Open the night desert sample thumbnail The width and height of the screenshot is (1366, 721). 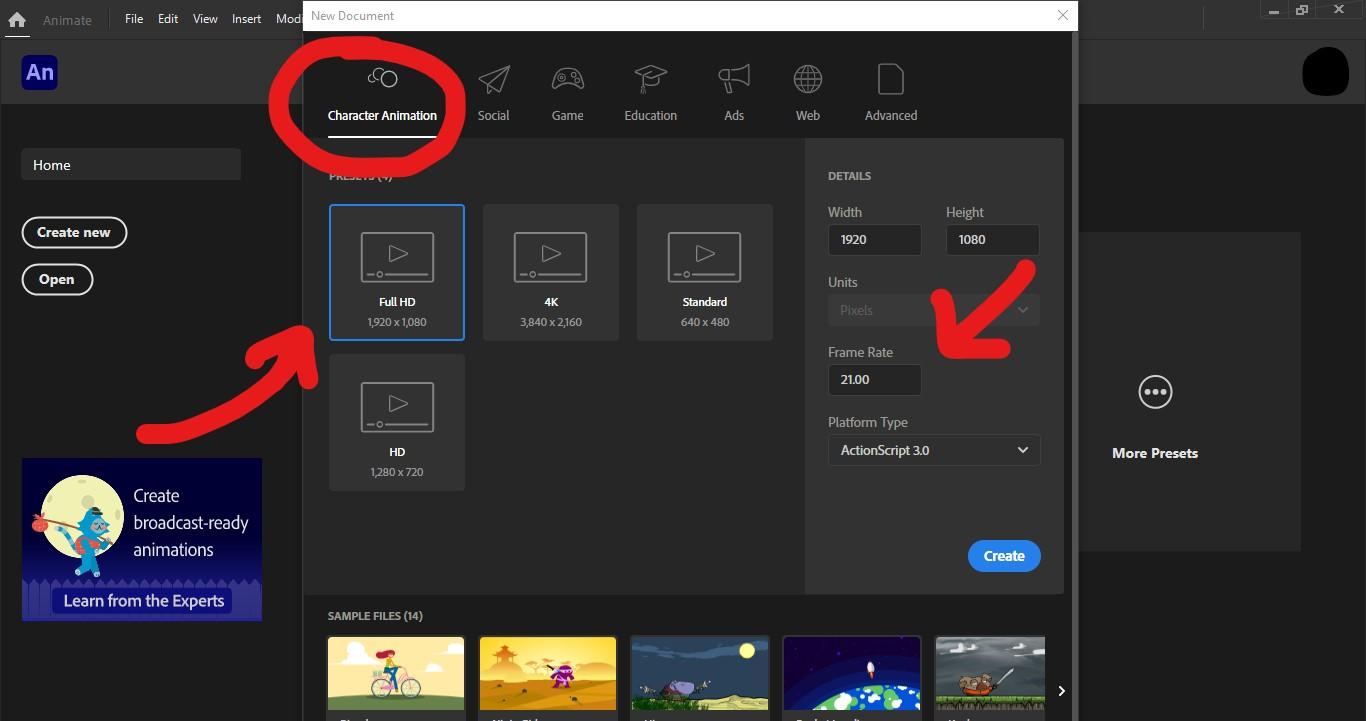(700, 675)
